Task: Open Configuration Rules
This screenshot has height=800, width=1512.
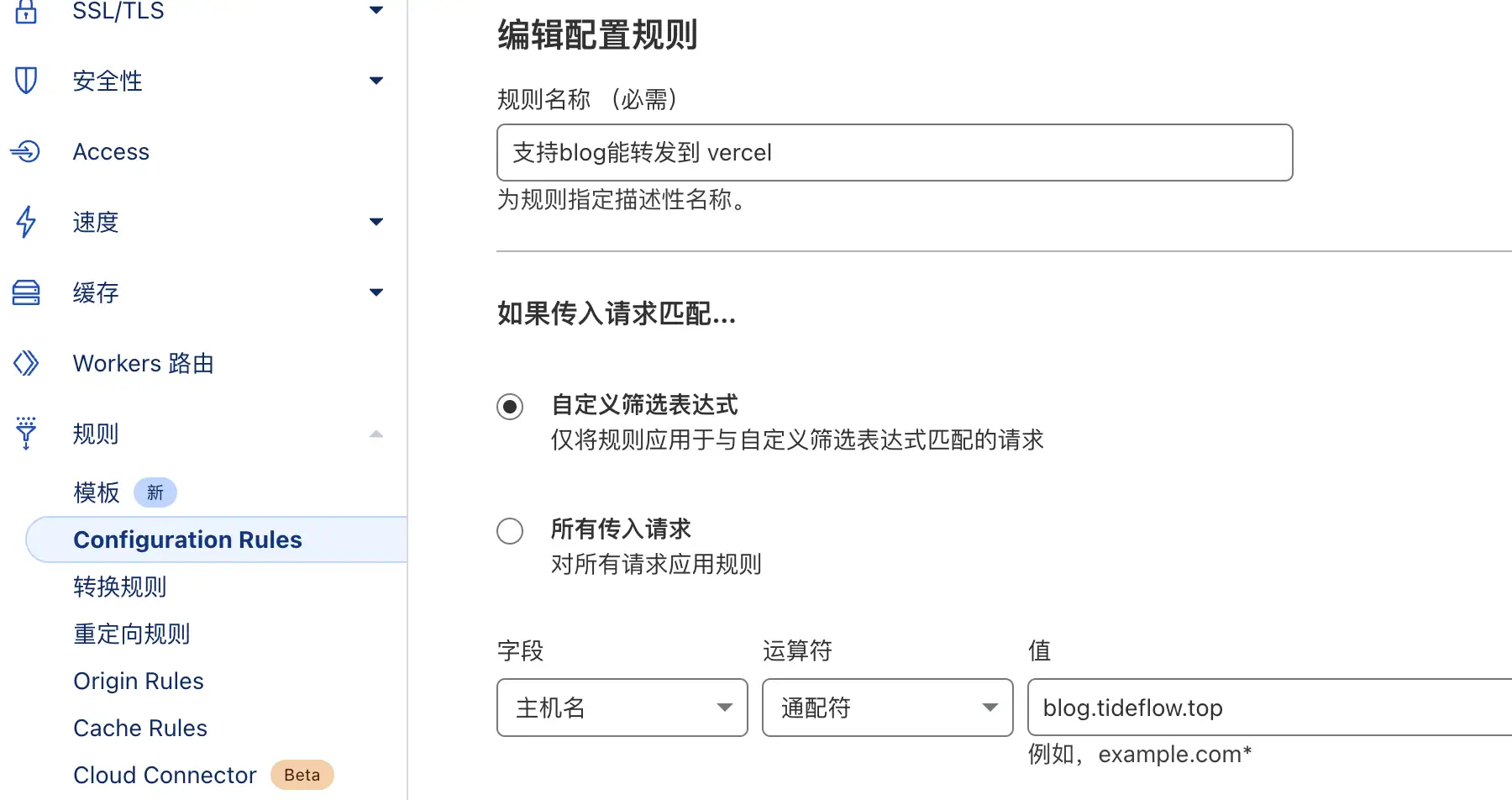Action: click(187, 539)
